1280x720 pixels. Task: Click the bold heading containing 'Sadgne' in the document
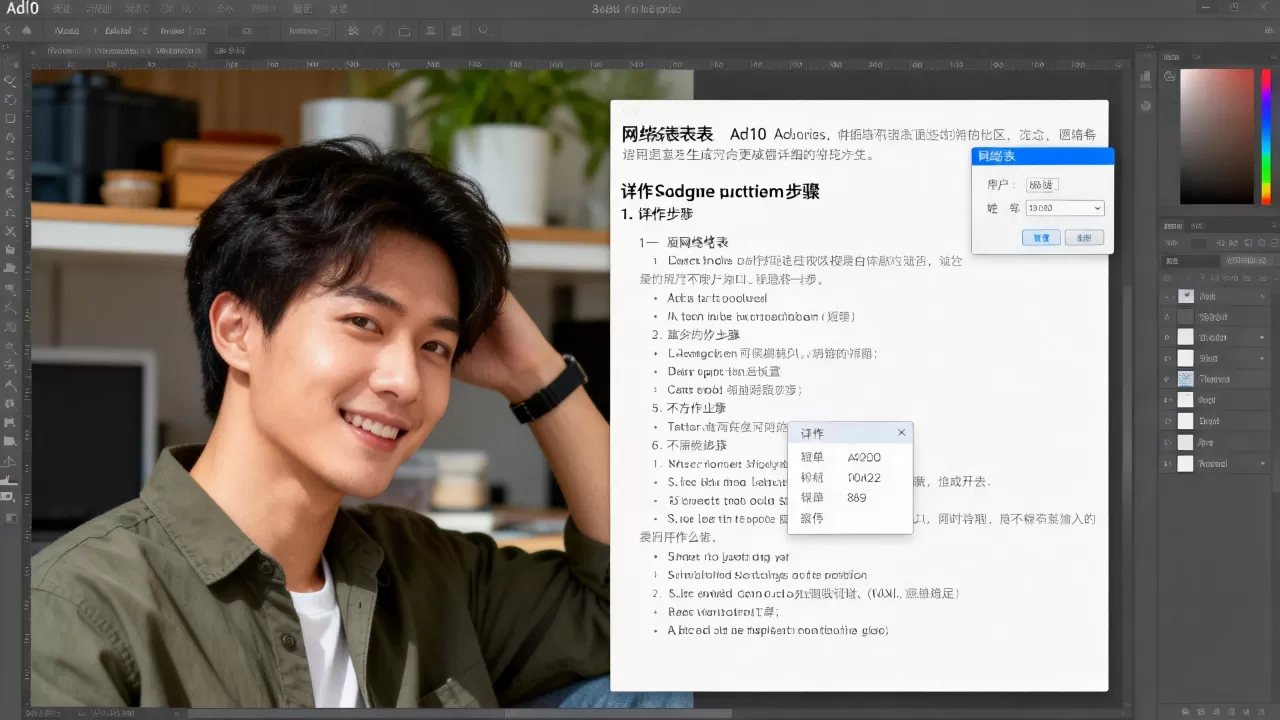720,190
